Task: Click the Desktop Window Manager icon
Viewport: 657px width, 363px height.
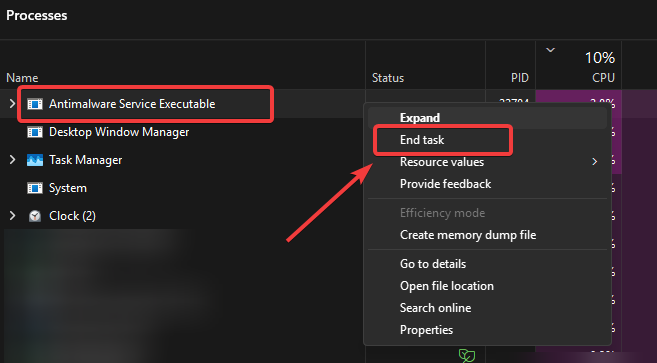Action: 35,132
